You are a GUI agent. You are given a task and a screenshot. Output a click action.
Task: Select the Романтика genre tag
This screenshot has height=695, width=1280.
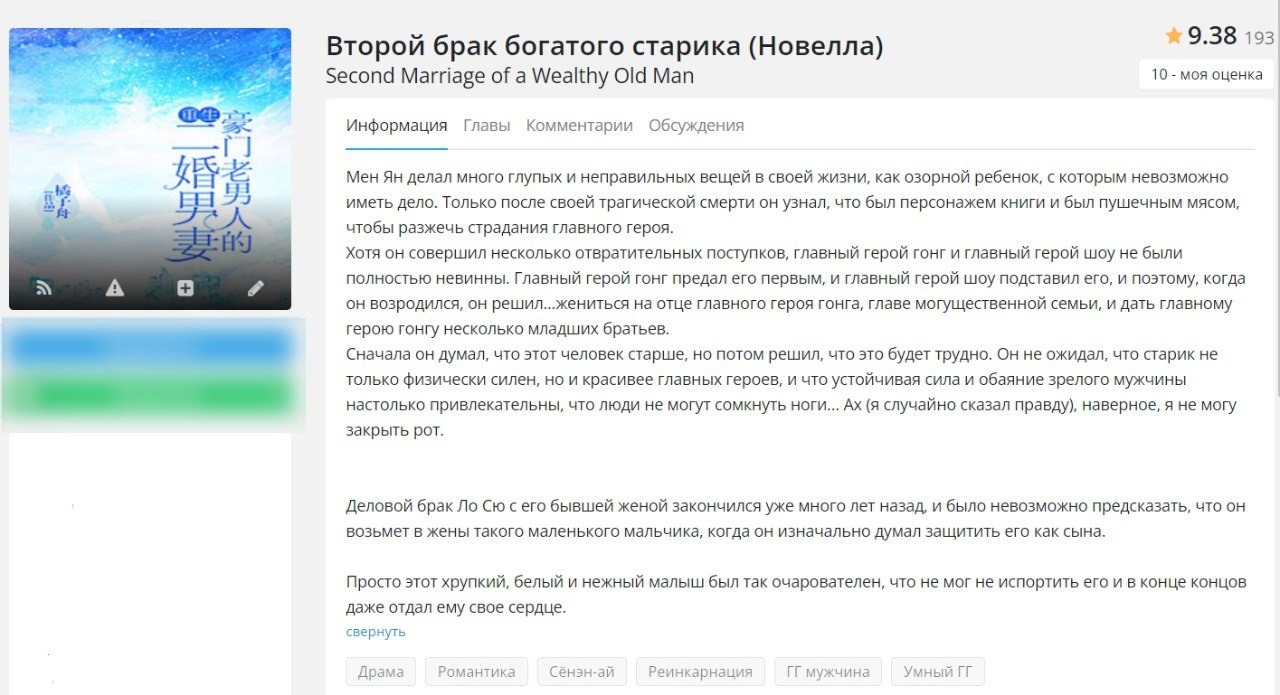476,672
